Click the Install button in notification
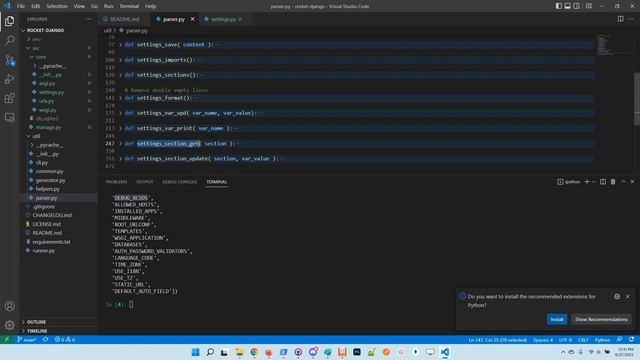The height and width of the screenshot is (360, 640). (x=557, y=319)
